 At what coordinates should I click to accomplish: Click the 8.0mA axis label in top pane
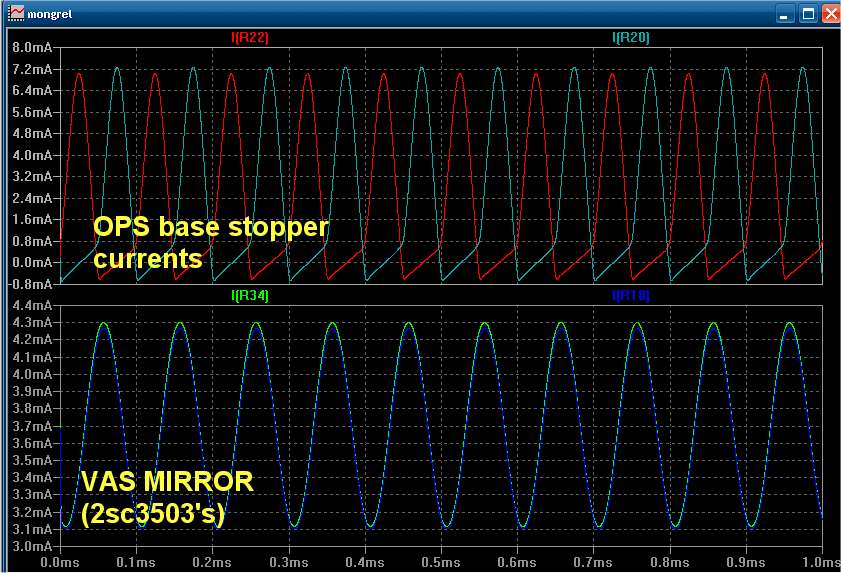pos(32,48)
